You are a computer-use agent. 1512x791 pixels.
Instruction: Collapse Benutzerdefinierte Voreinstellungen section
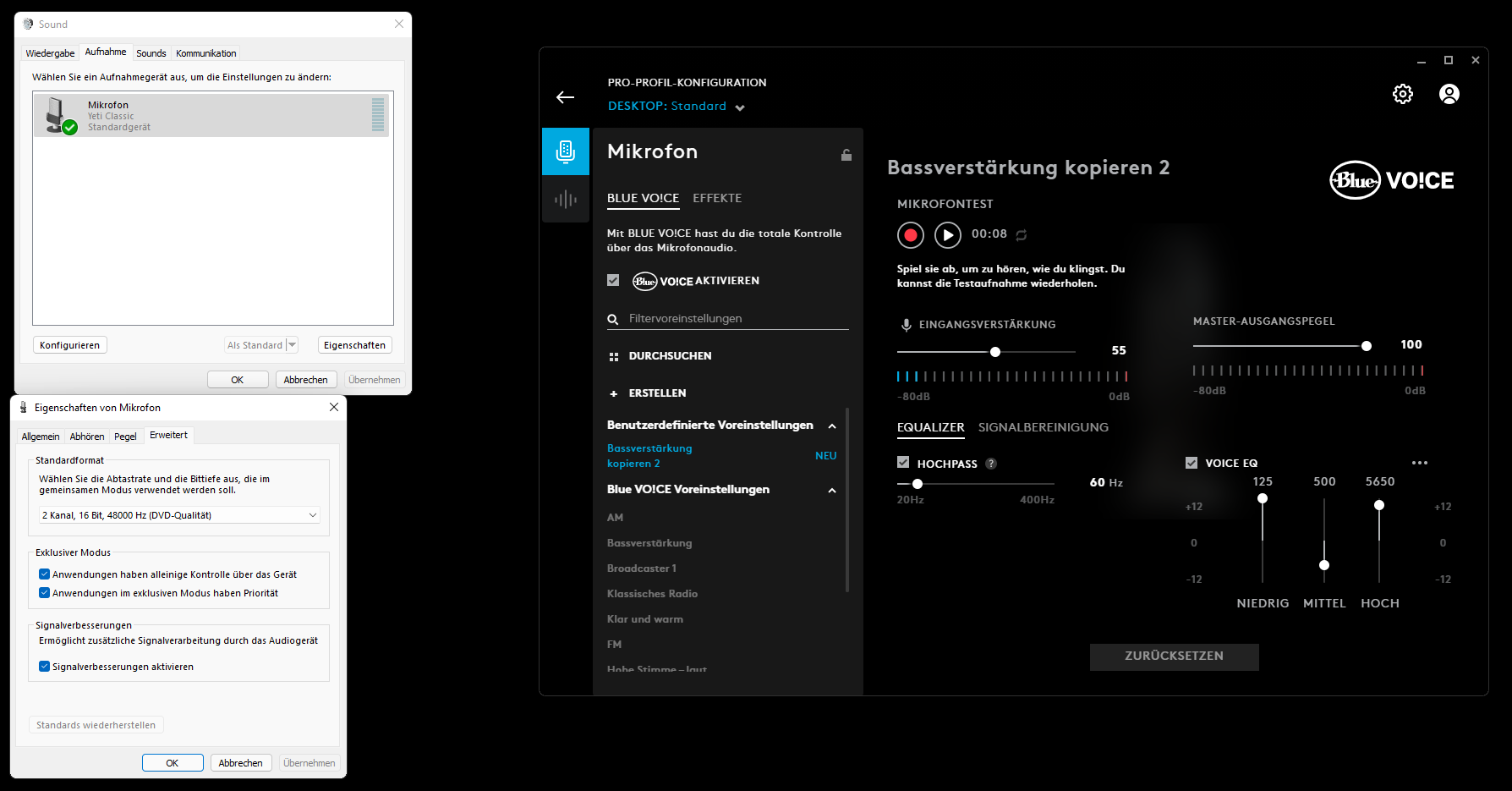832,426
